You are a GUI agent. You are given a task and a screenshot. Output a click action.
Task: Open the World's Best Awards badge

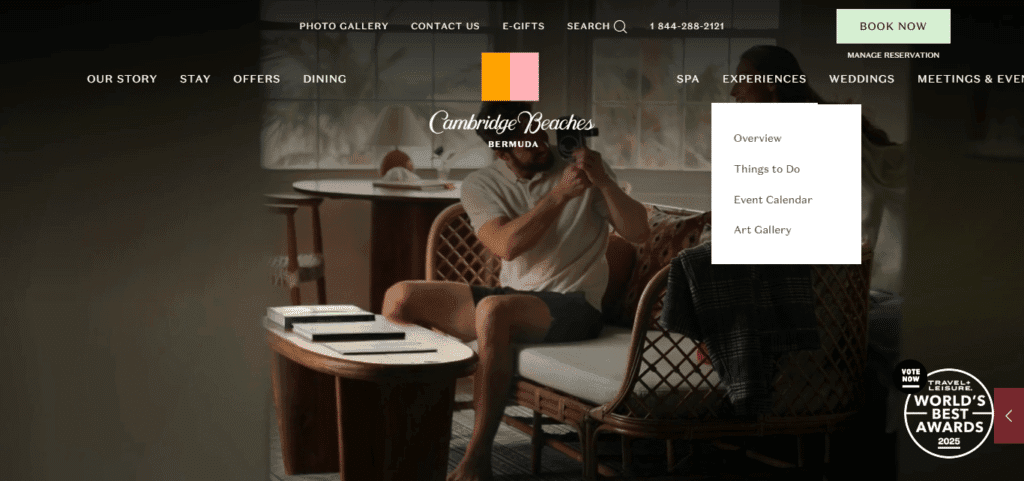pos(947,413)
